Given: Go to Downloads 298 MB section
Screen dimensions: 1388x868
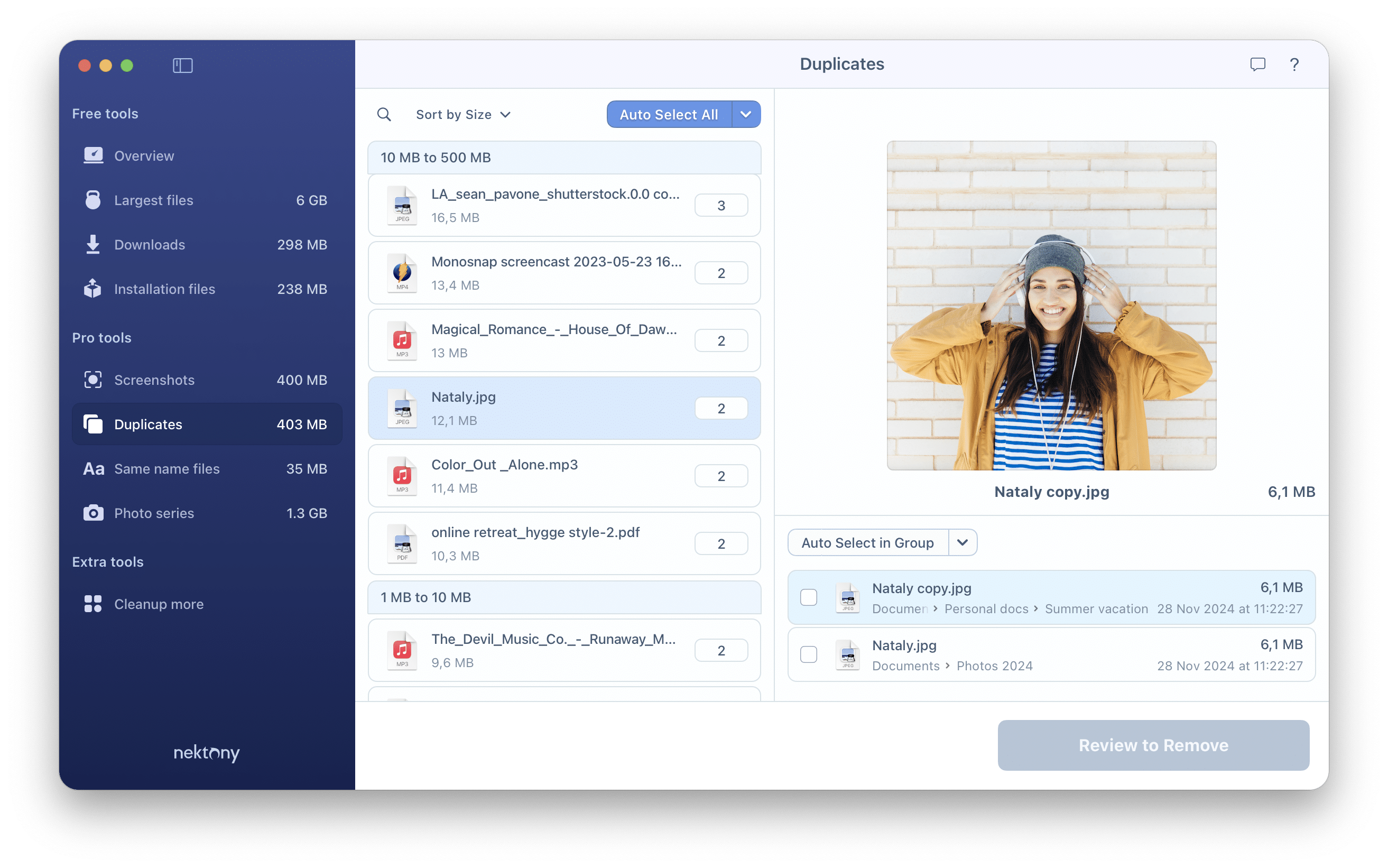Looking at the screenshot, I should [x=207, y=245].
